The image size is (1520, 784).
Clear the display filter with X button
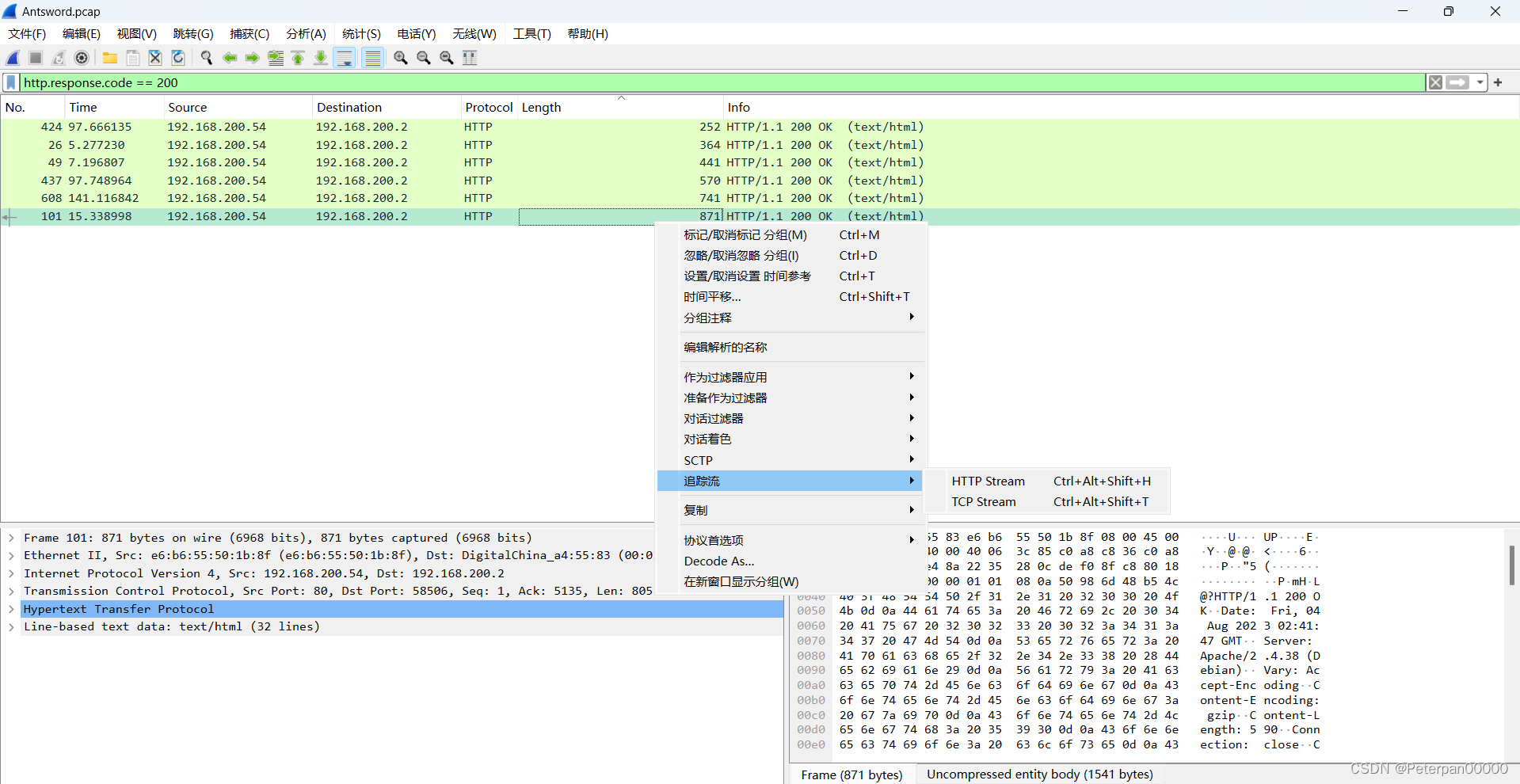[1435, 82]
